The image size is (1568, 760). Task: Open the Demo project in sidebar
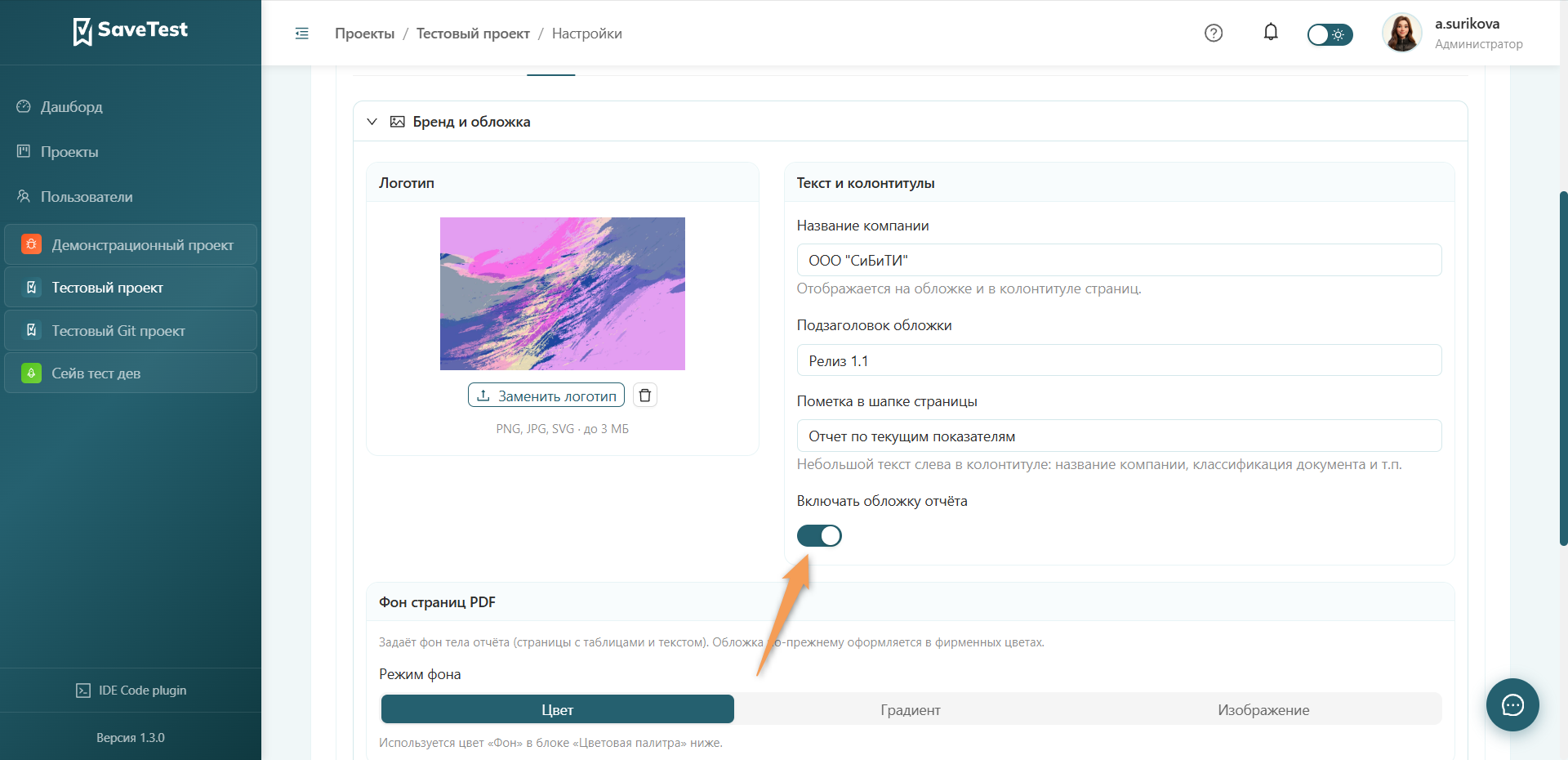[x=131, y=244]
